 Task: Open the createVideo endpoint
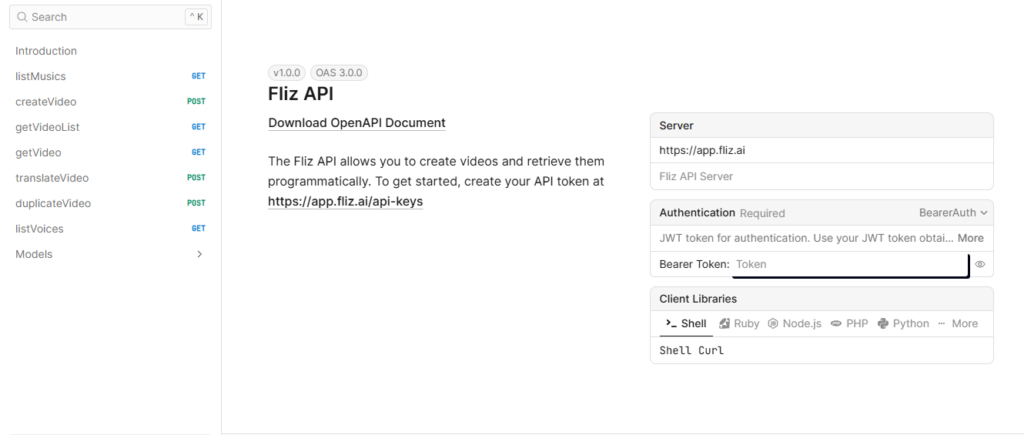click(46, 102)
